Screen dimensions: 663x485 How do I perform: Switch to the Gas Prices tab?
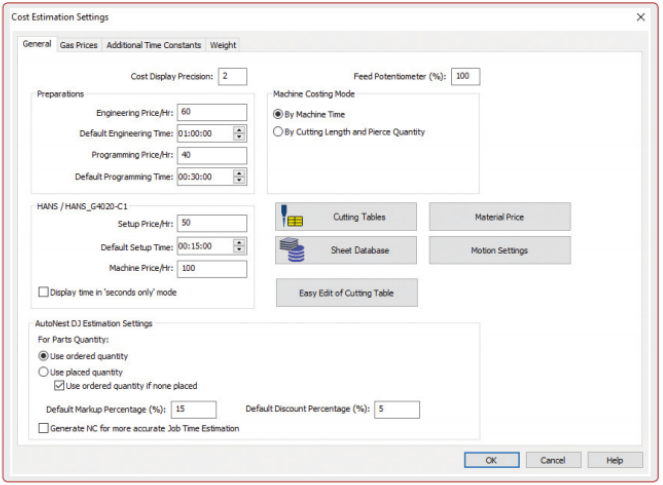[x=79, y=45]
